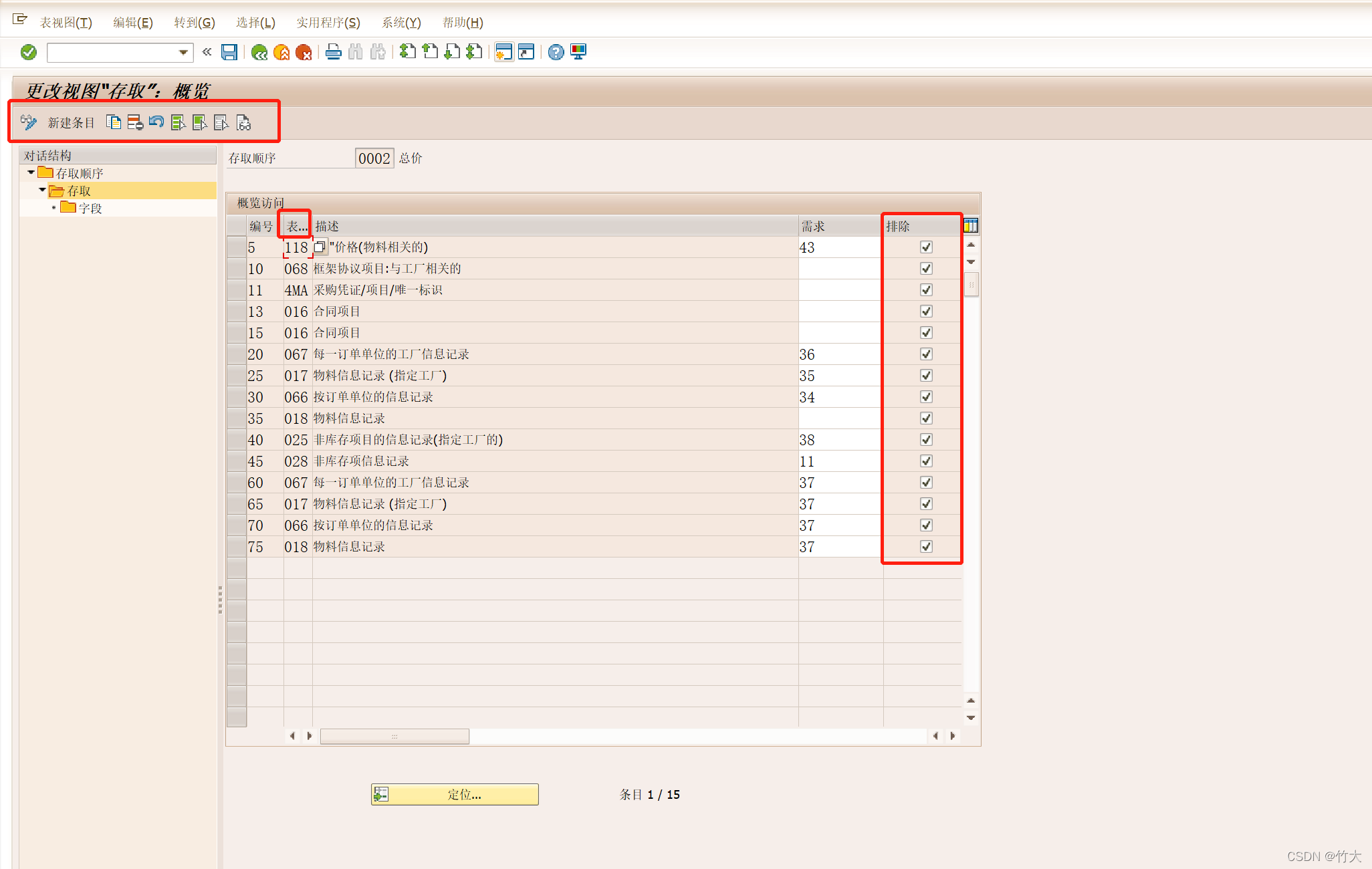
Task: Open the command field dropdown arrow
Action: coord(183,52)
